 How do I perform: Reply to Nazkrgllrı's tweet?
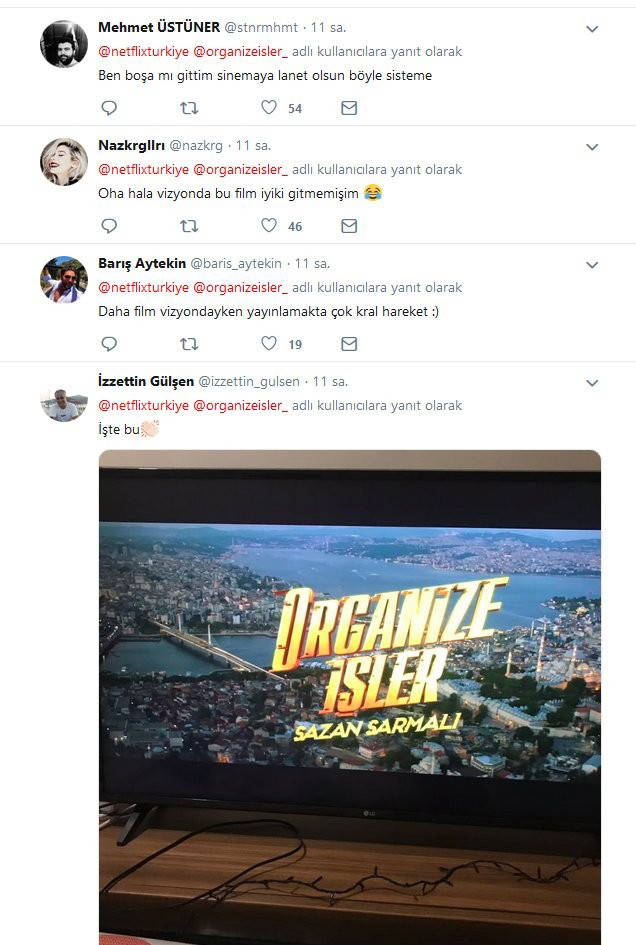coord(109,226)
